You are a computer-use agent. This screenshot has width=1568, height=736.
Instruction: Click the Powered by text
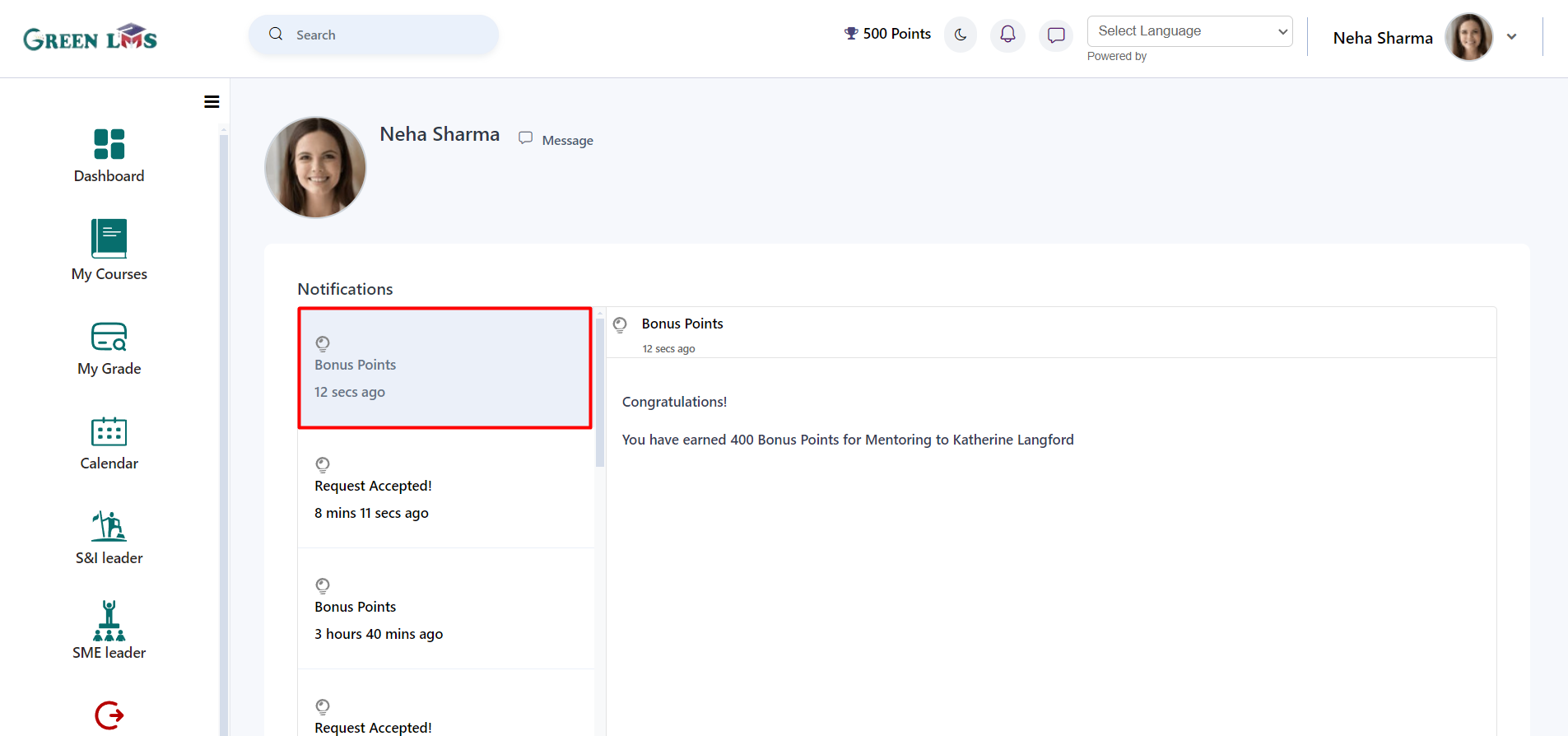1116,56
